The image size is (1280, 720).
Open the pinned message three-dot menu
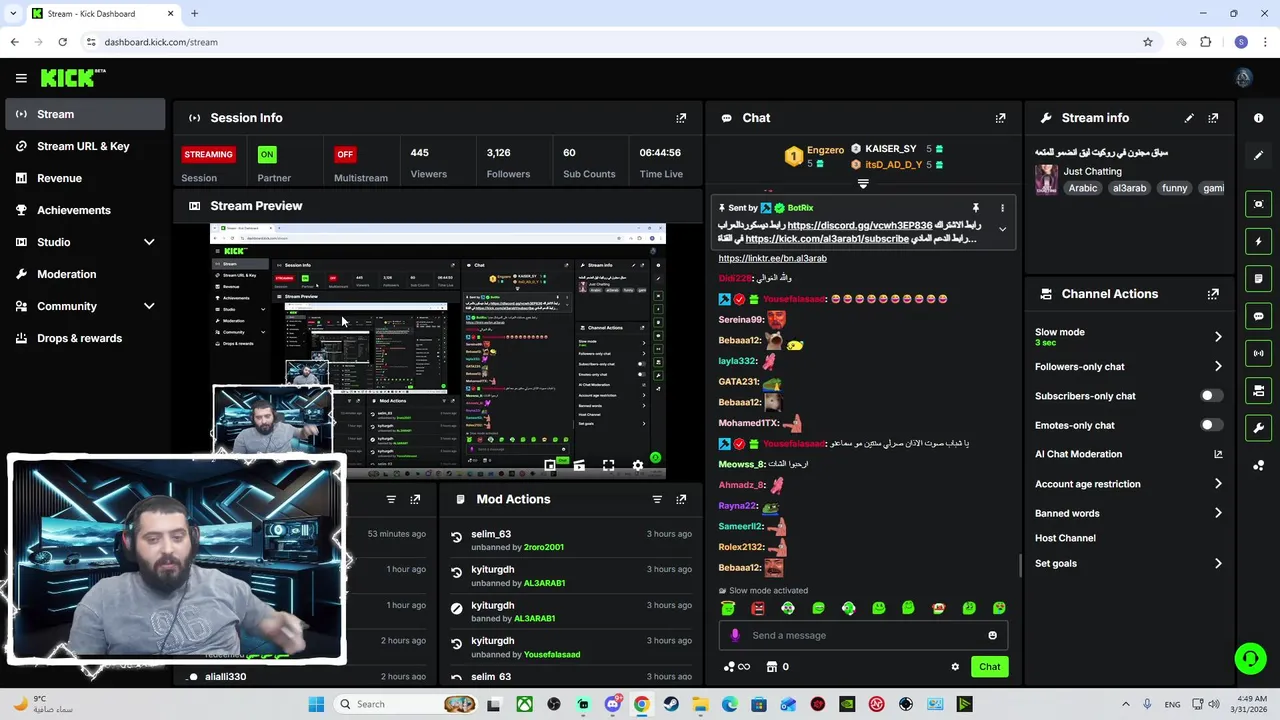(x=1002, y=208)
